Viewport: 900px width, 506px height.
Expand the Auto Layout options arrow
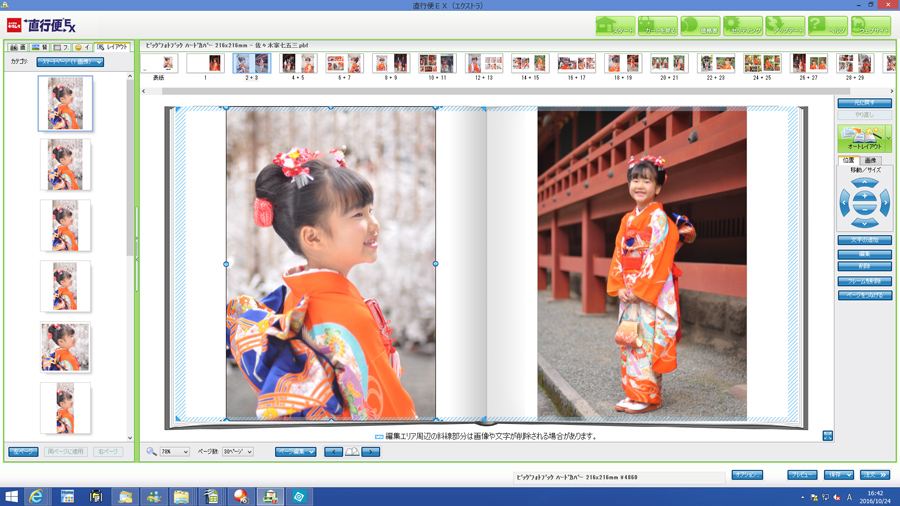pyautogui.click(x=886, y=138)
